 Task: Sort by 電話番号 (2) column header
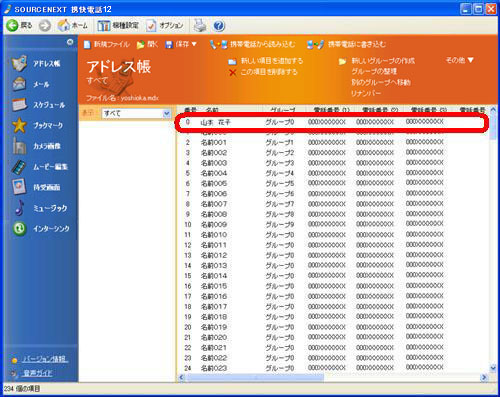(x=380, y=110)
